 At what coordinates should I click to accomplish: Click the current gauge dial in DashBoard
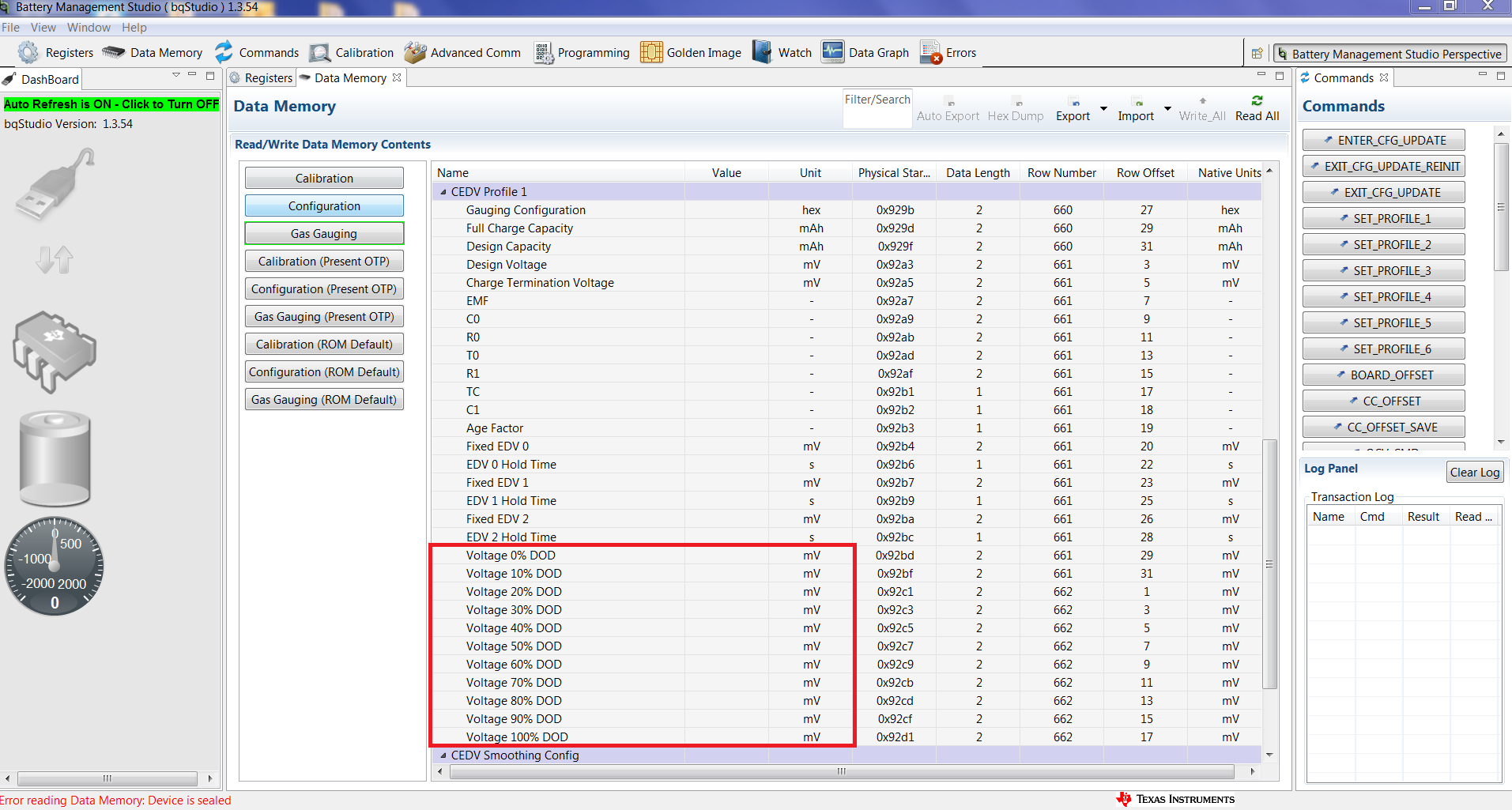point(55,566)
